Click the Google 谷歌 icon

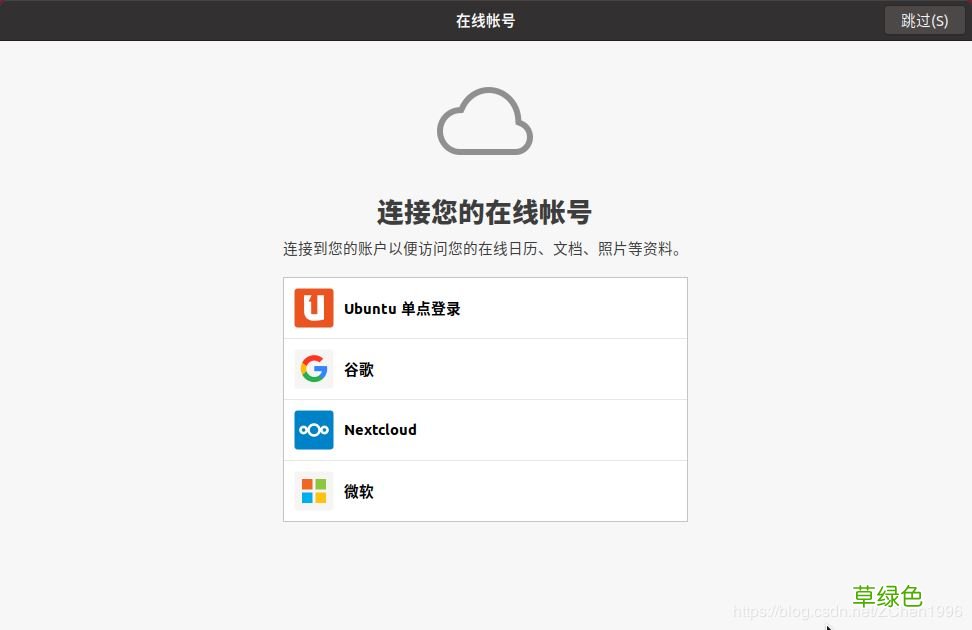point(313,368)
